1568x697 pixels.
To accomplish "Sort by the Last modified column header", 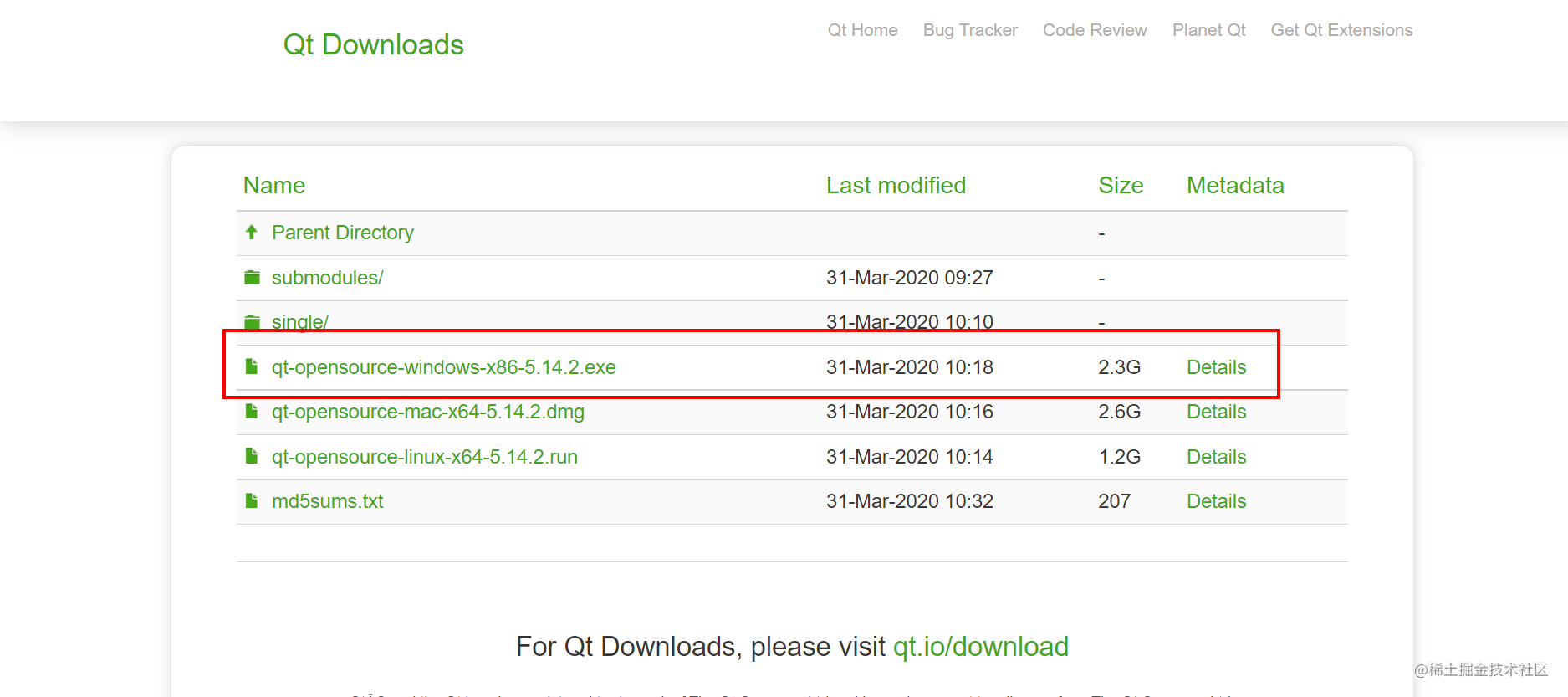I will pos(896,186).
